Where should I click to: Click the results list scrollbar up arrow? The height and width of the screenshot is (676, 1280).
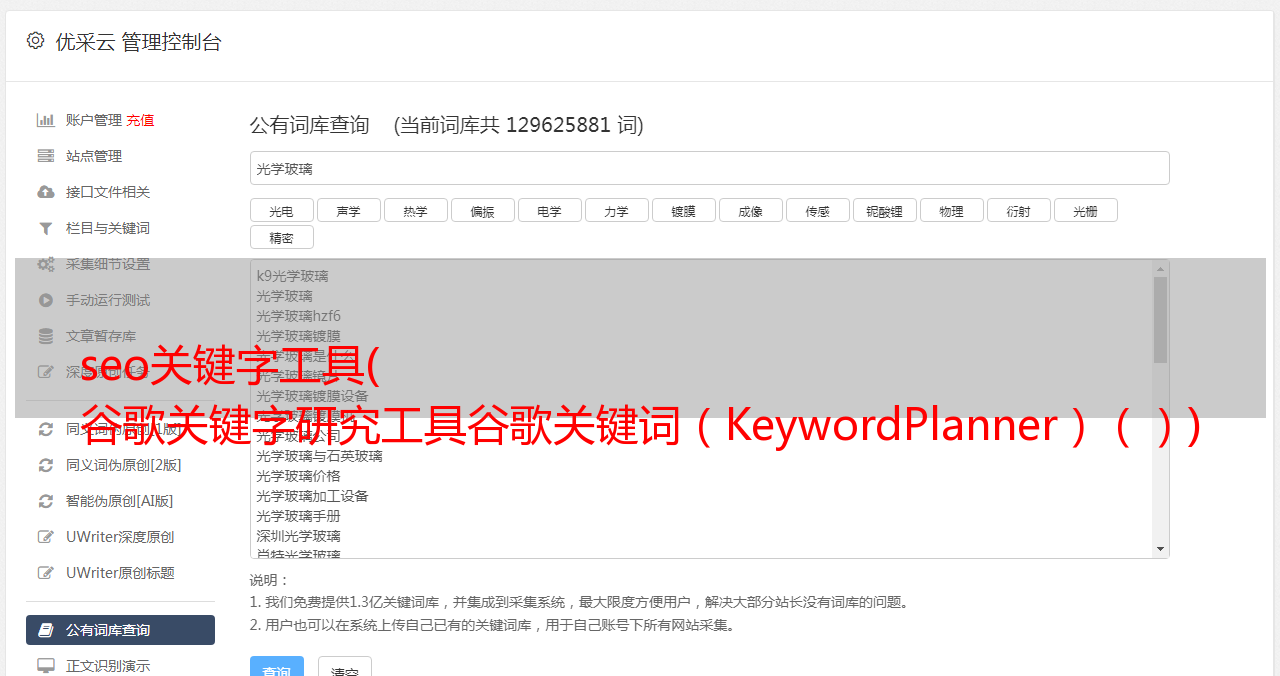tap(1160, 269)
